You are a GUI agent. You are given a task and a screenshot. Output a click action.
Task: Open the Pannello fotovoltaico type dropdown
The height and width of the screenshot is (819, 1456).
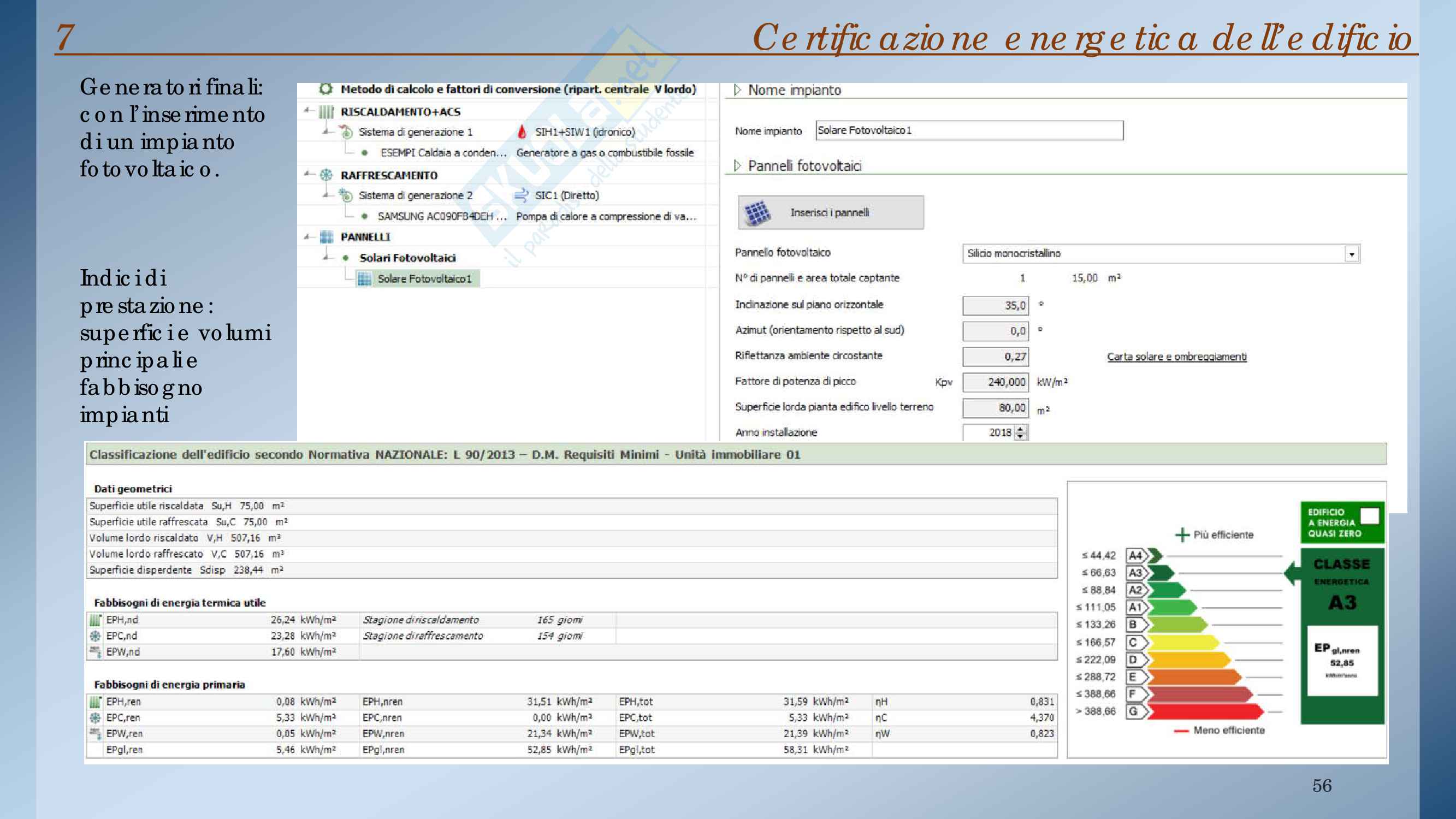pyautogui.click(x=1352, y=254)
